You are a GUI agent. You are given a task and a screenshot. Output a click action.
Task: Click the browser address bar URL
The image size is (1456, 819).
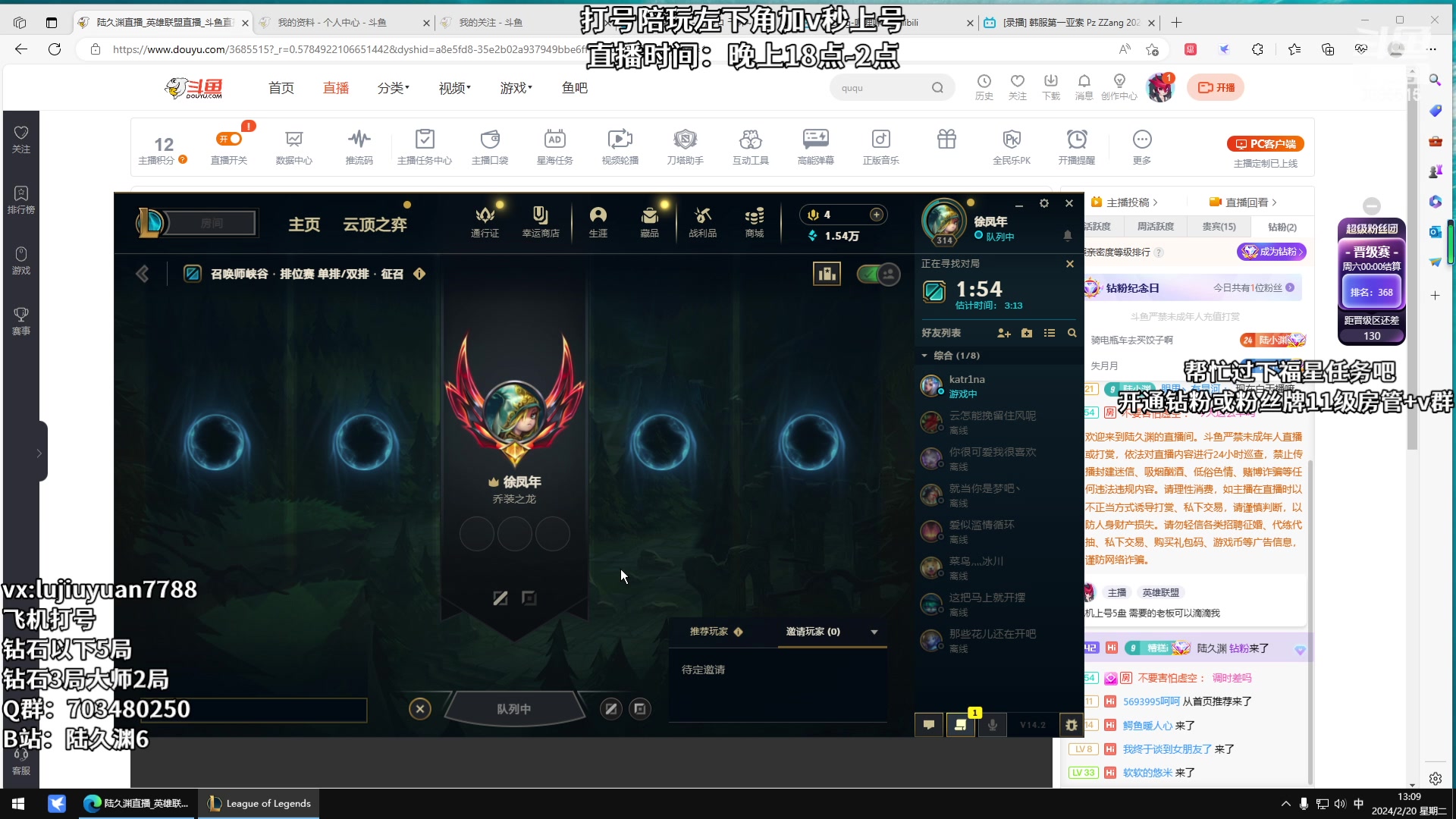pos(349,49)
